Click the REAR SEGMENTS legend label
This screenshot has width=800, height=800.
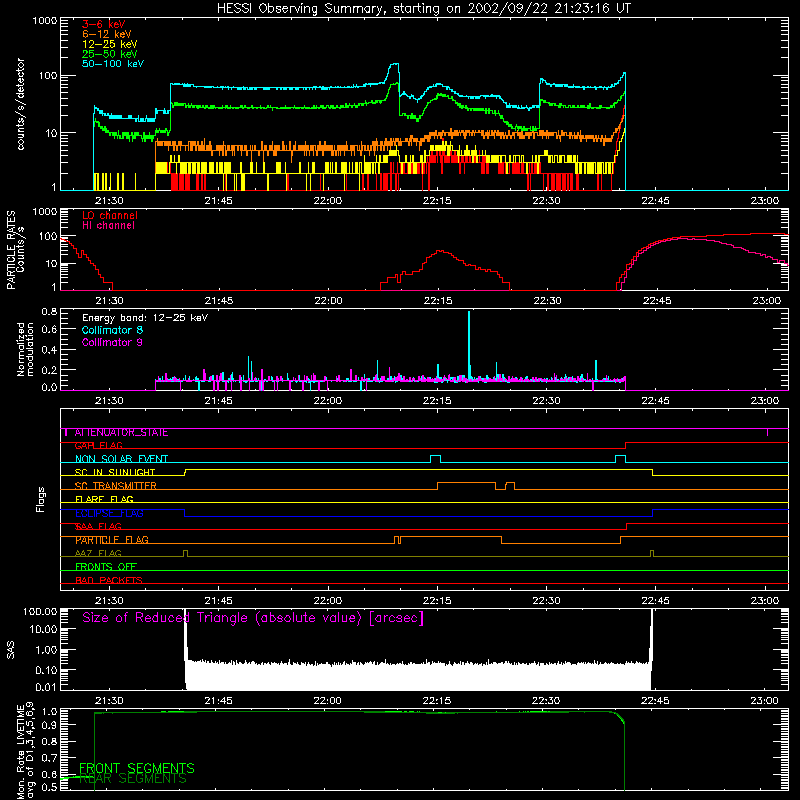tap(133, 779)
